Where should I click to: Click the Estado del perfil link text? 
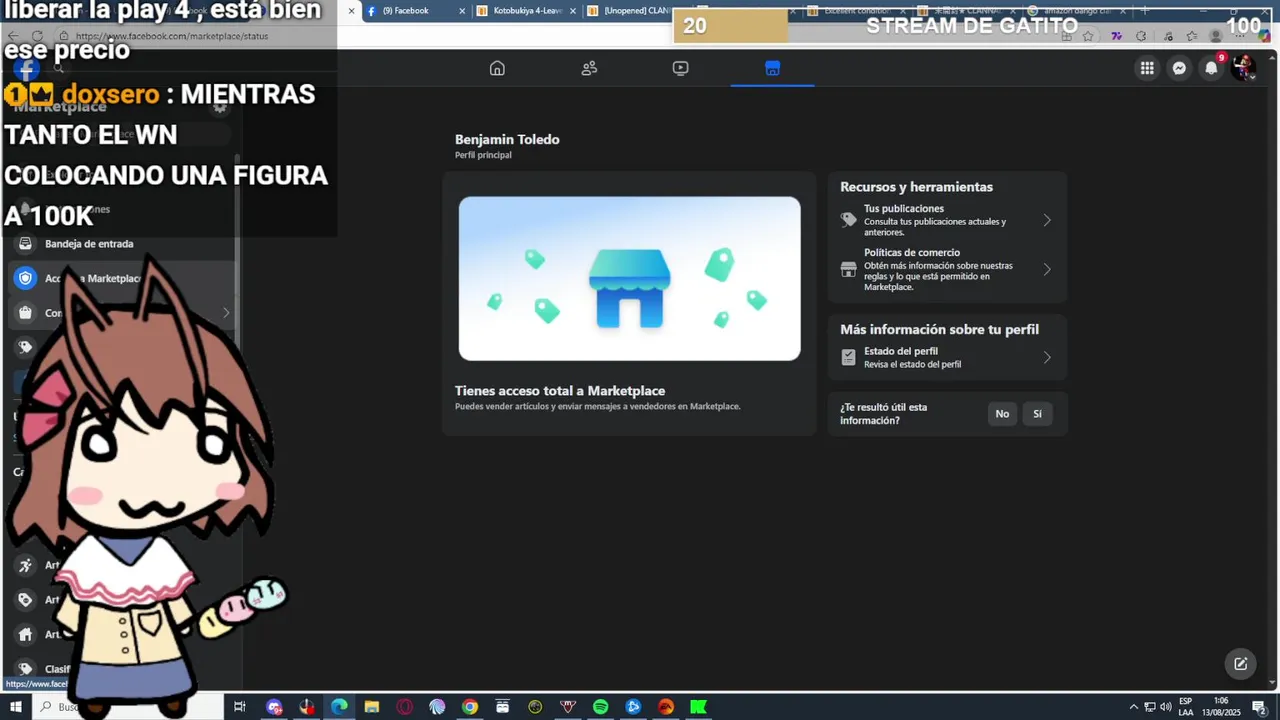901,352
